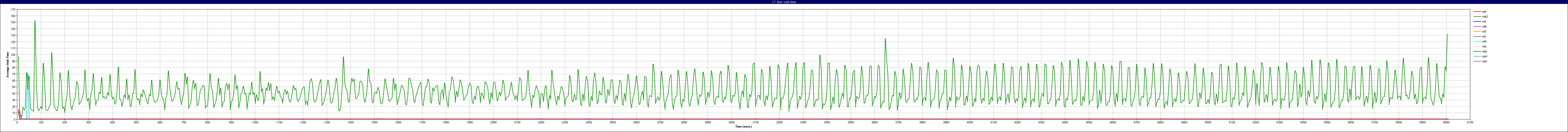Click x-axis tick label 1000
Image resolution: width=1568 pixels, height=132 pixels.
255,122
